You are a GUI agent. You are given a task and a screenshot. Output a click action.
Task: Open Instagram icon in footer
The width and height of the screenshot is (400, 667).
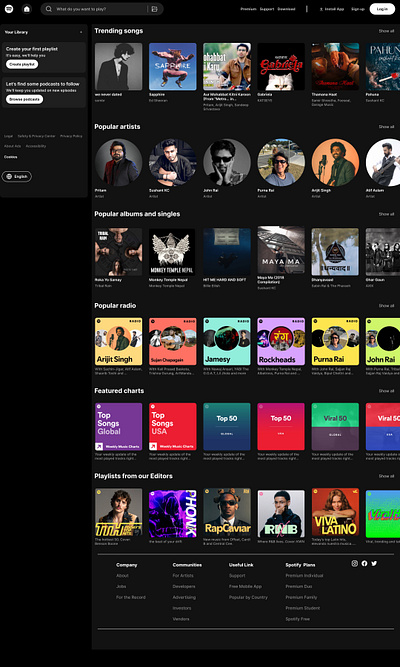354,563
